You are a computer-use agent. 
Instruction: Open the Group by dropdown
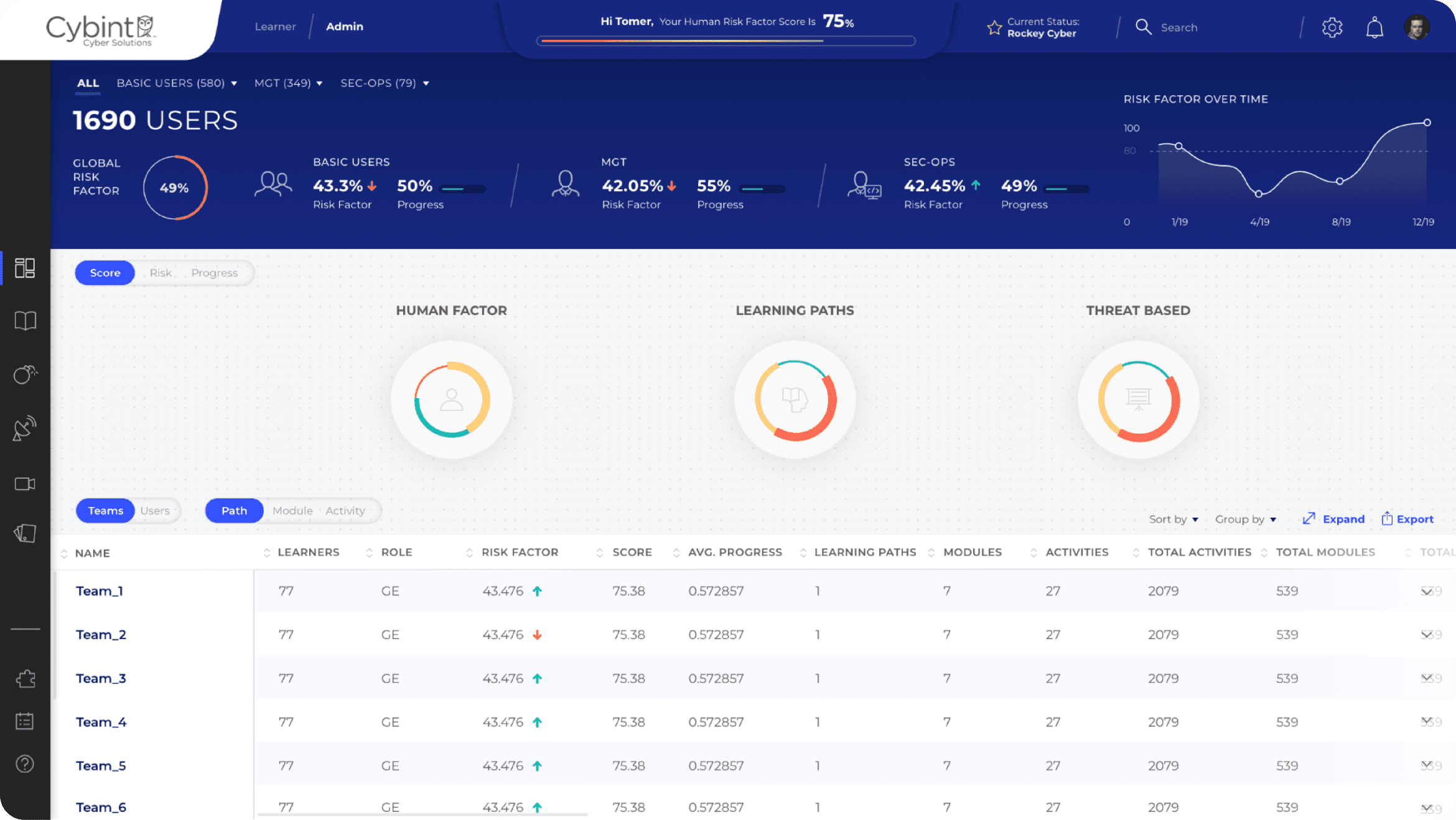coord(1245,519)
